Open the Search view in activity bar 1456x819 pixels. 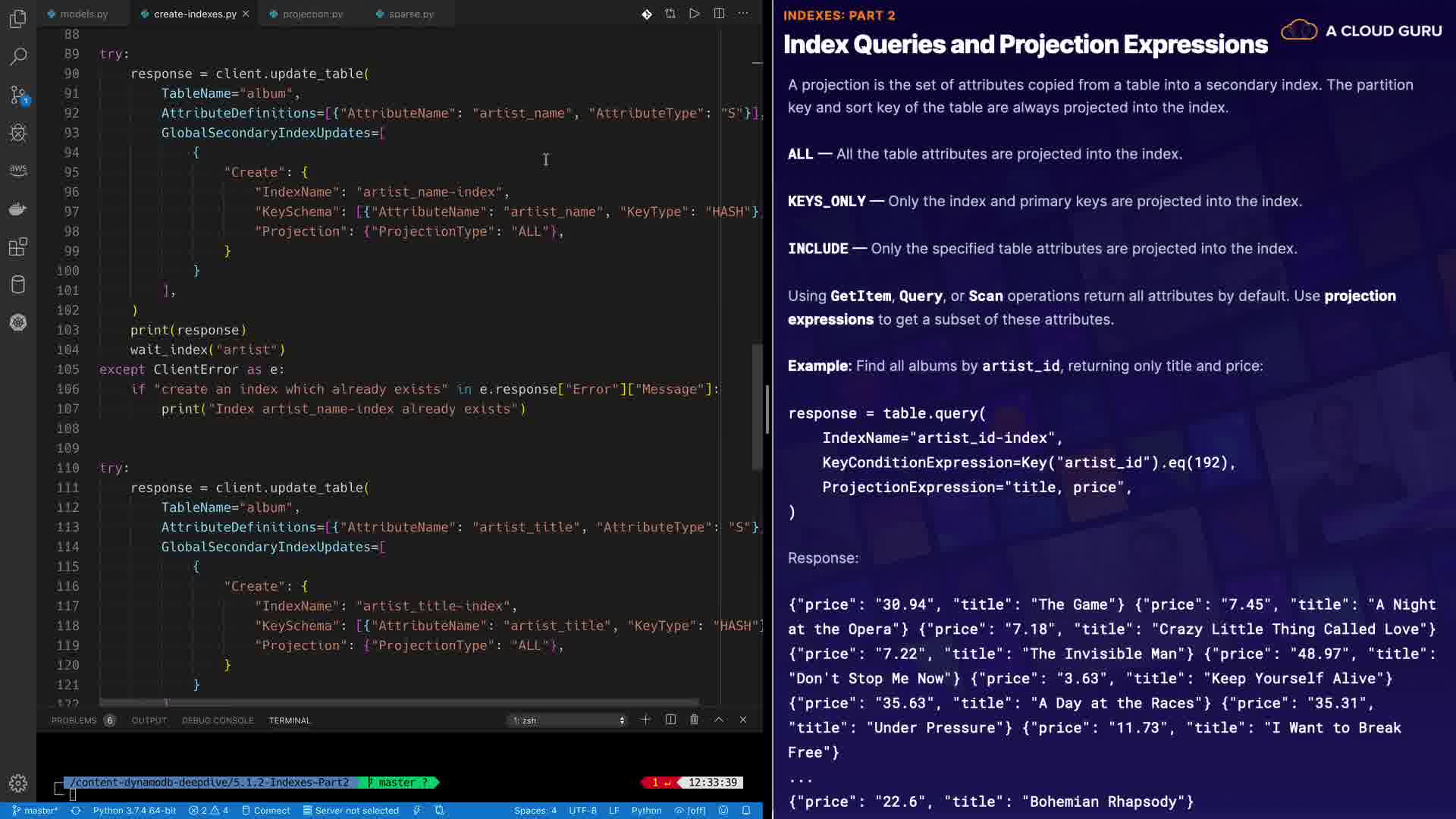18,57
